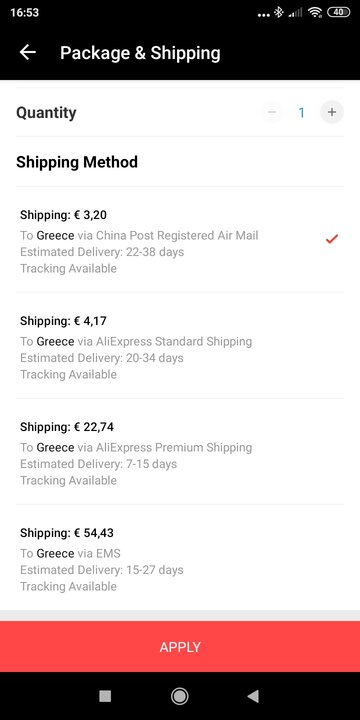
Task: Increase quantity with the plus button
Action: click(332, 112)
